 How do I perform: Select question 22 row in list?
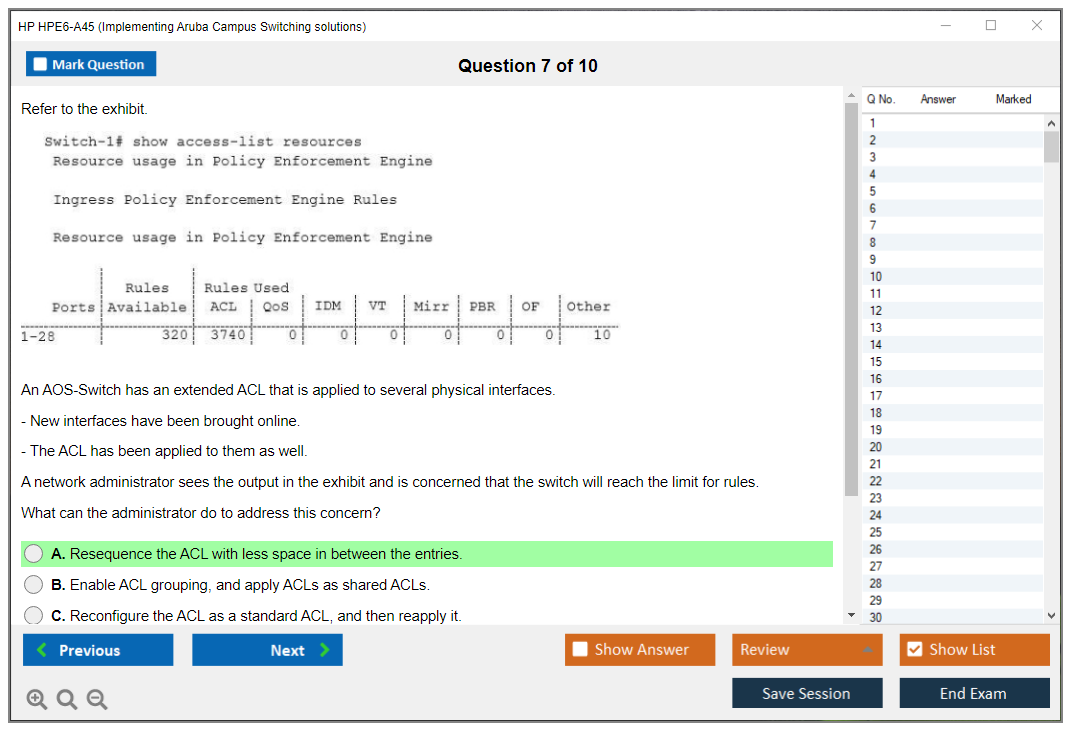point(876,481)
